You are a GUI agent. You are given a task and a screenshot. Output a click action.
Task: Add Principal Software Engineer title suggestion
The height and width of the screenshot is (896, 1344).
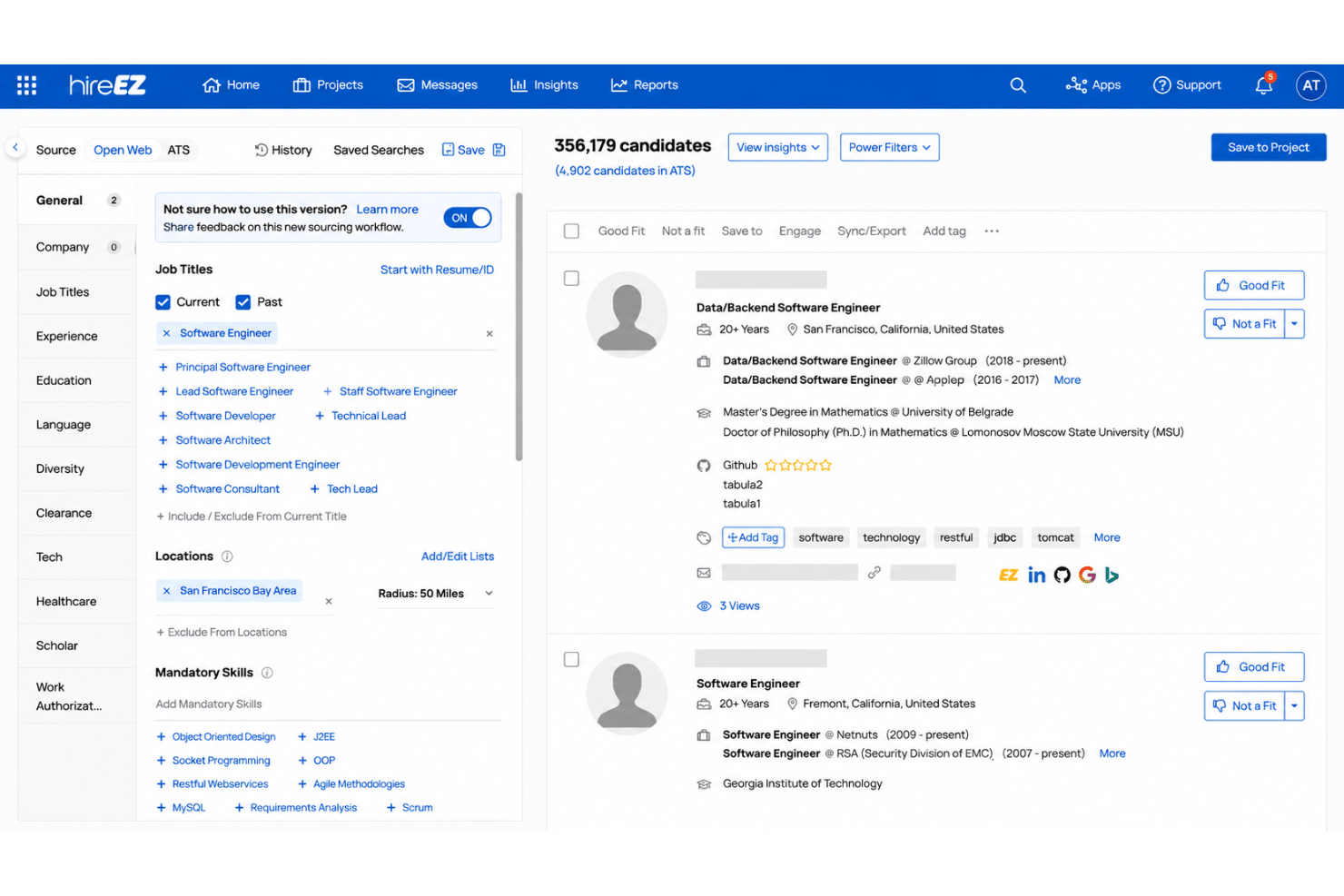[x=234, y=368]
